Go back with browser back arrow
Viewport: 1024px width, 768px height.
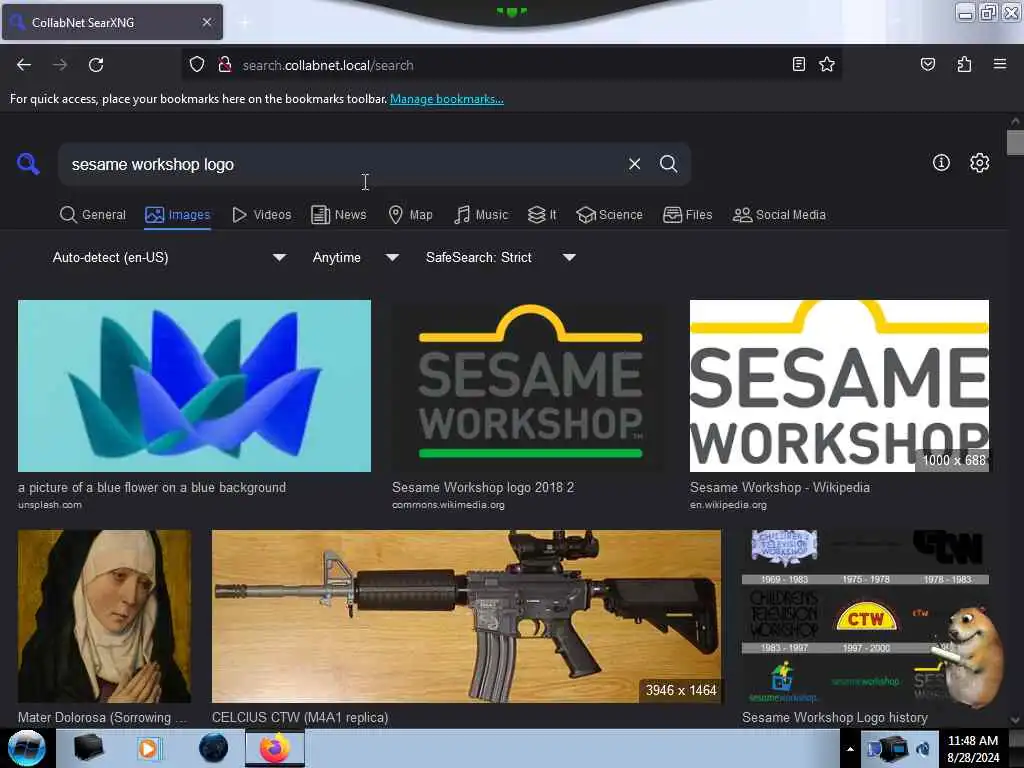(x=24, y=65)
